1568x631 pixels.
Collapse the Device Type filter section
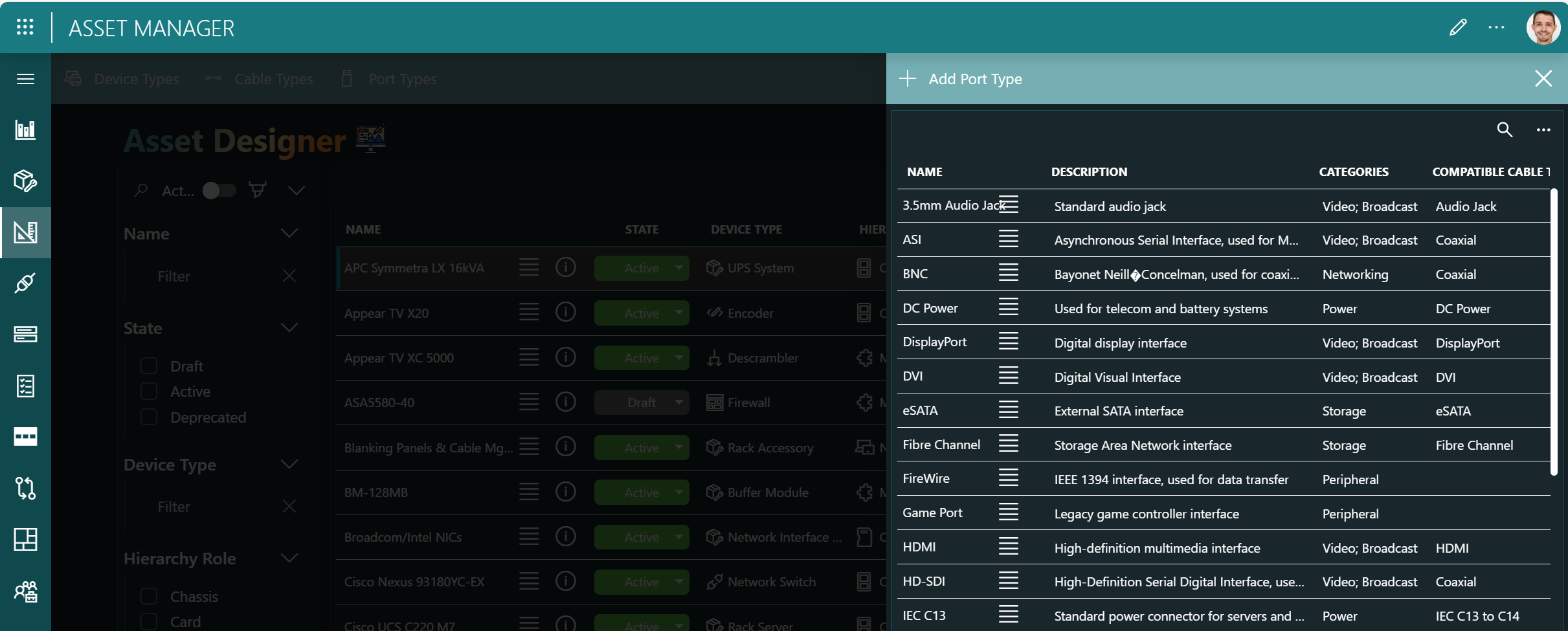point(289,465)
